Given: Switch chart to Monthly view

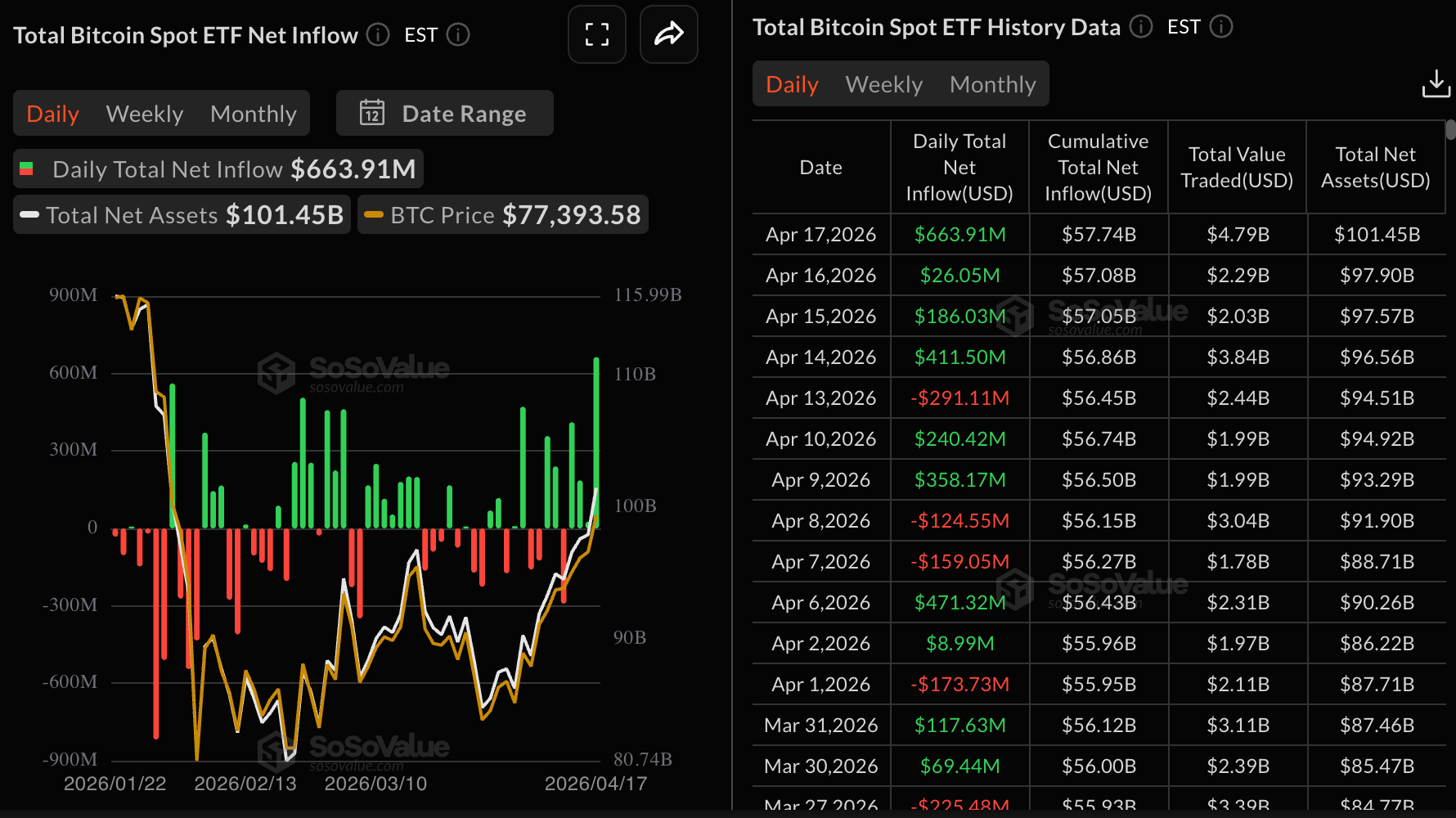Looking at the screenshot, I should [254, 114].
